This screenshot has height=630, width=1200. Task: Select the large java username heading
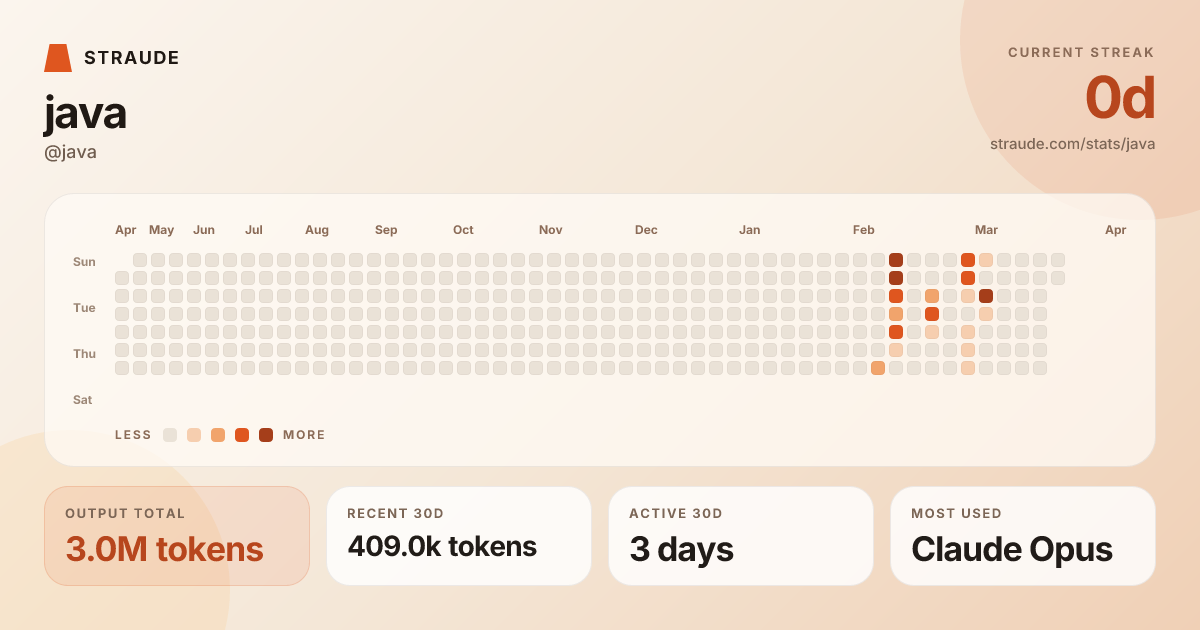[x=85, y=113]
